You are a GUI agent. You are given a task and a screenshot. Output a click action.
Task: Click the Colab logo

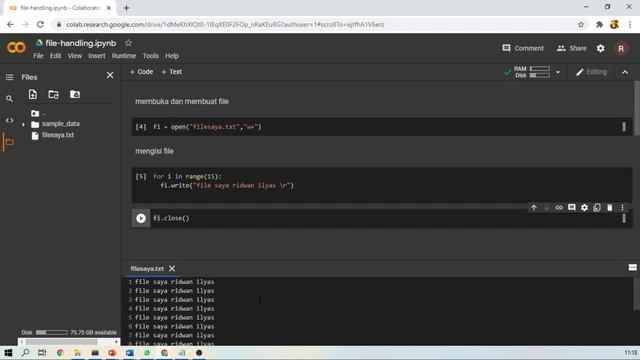[x=16, y=48]
